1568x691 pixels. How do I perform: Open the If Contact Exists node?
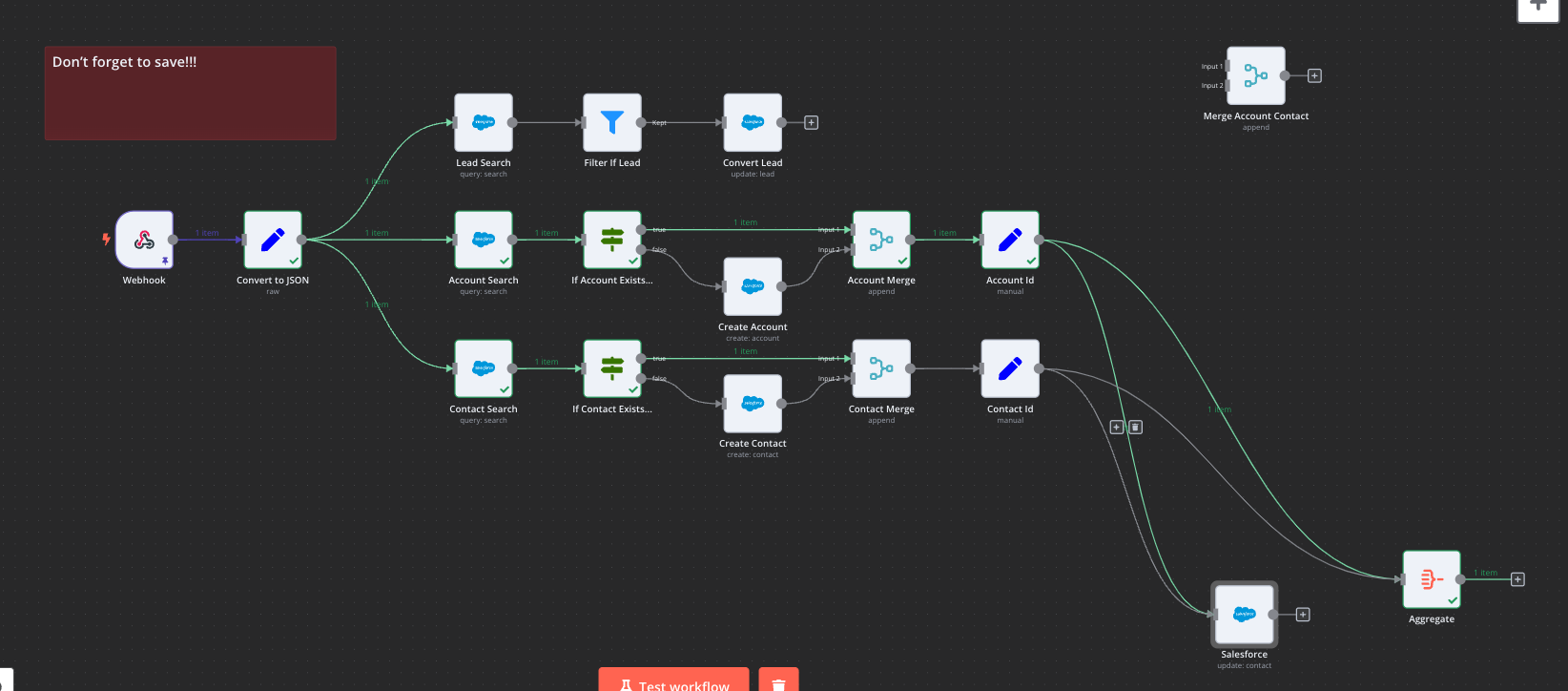612,368
